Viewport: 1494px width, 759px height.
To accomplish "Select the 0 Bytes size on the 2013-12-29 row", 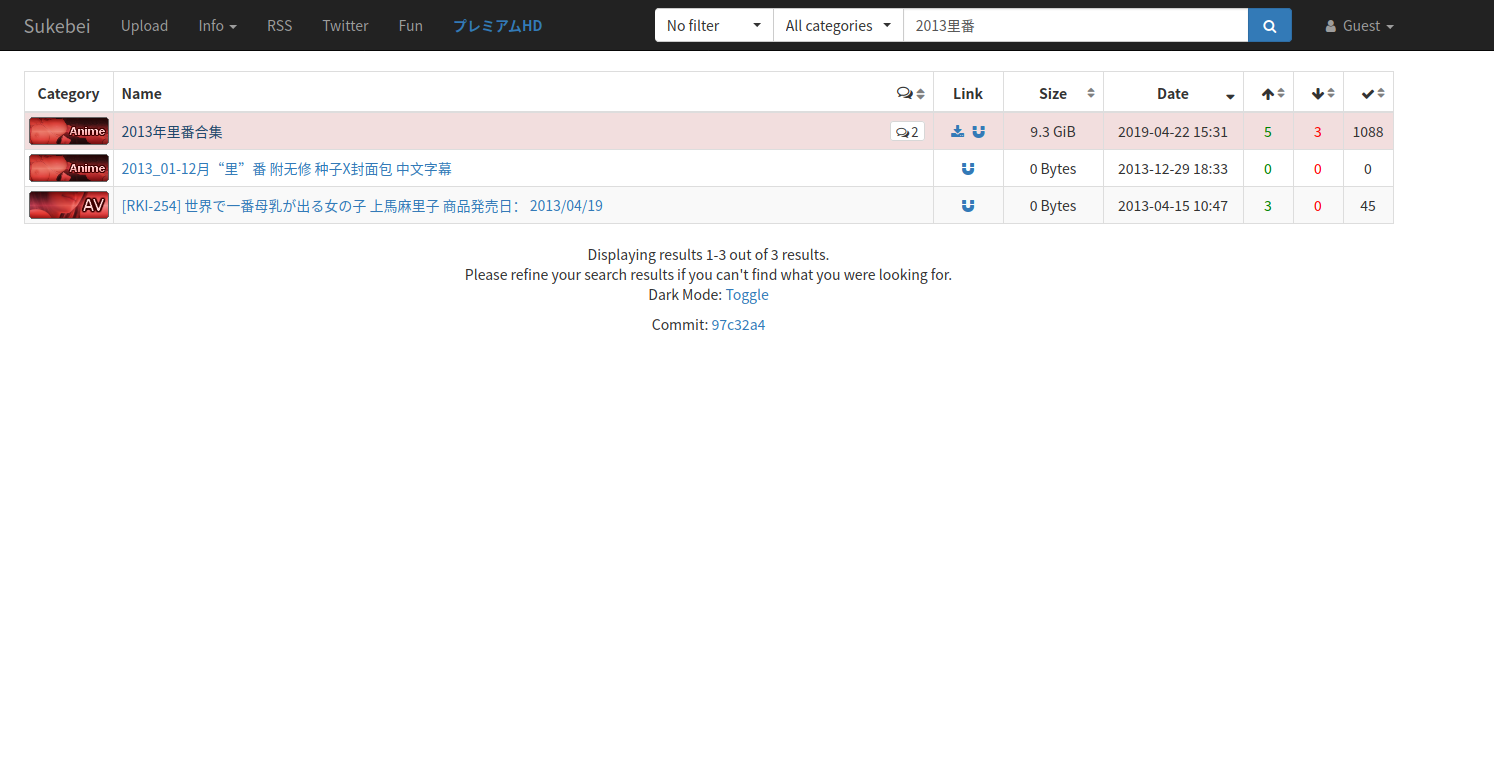I will [1053, 169].
